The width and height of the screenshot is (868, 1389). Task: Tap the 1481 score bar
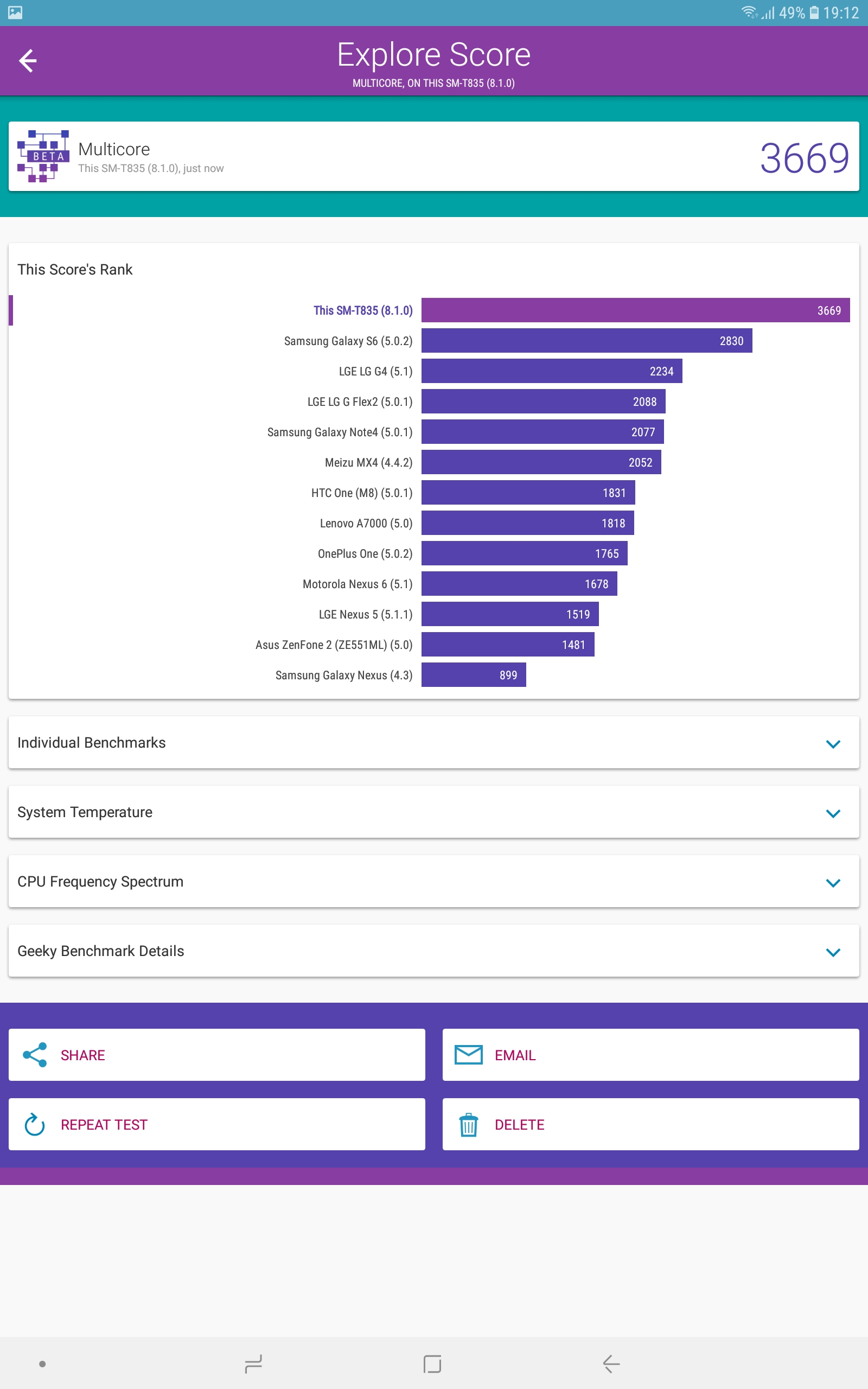[x=508, y=644]
